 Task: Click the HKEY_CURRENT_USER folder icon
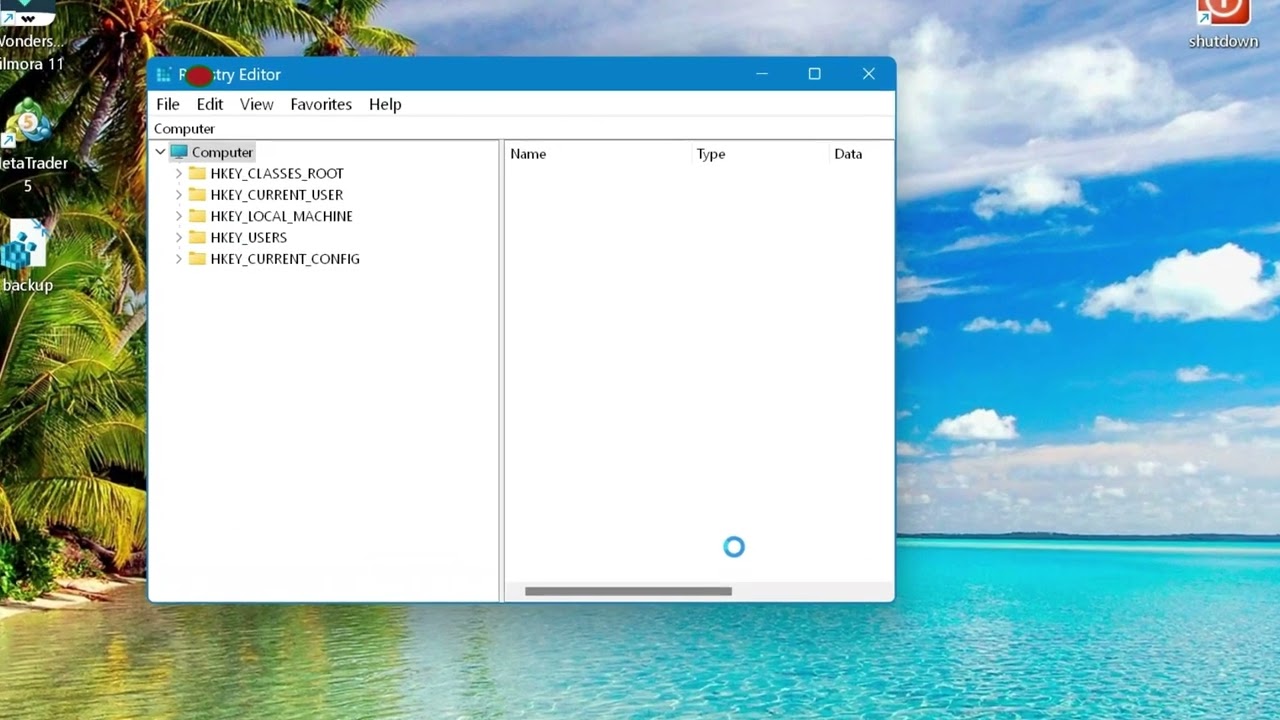tap(197, 195)
